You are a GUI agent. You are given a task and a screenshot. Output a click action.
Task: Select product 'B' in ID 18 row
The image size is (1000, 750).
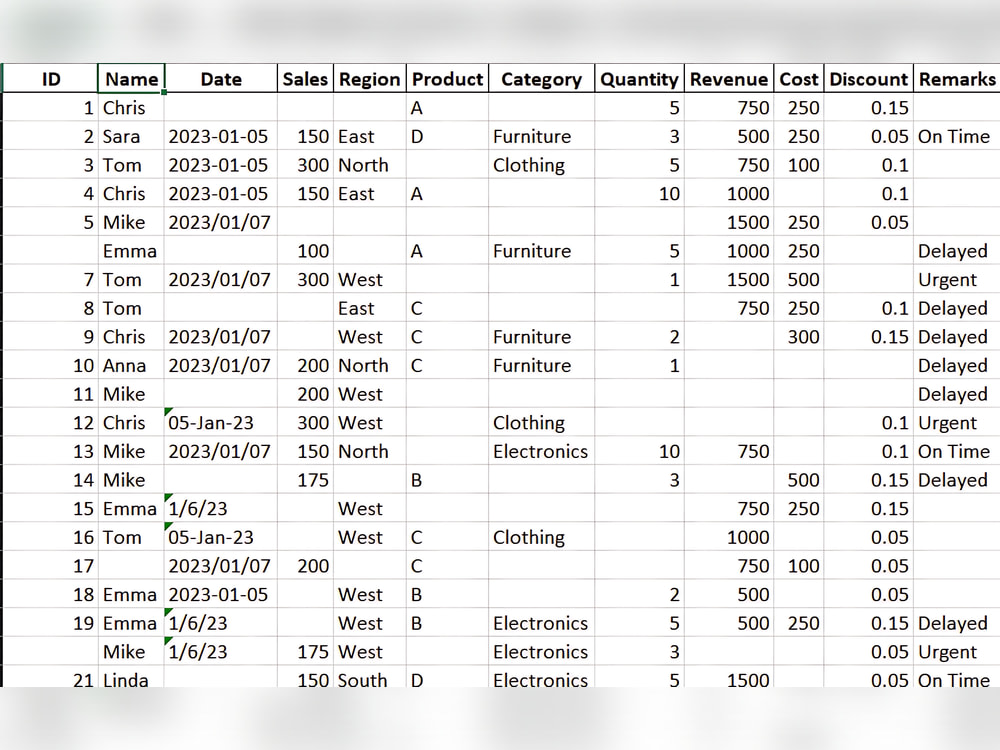[x=447, y=594]
